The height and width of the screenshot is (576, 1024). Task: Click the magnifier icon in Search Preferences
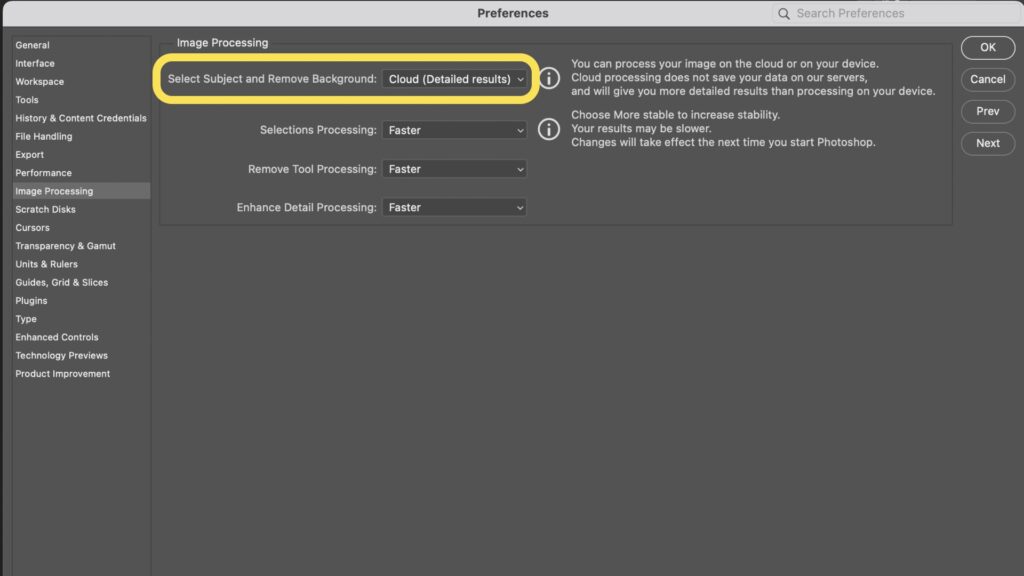[x=784, y=14]
